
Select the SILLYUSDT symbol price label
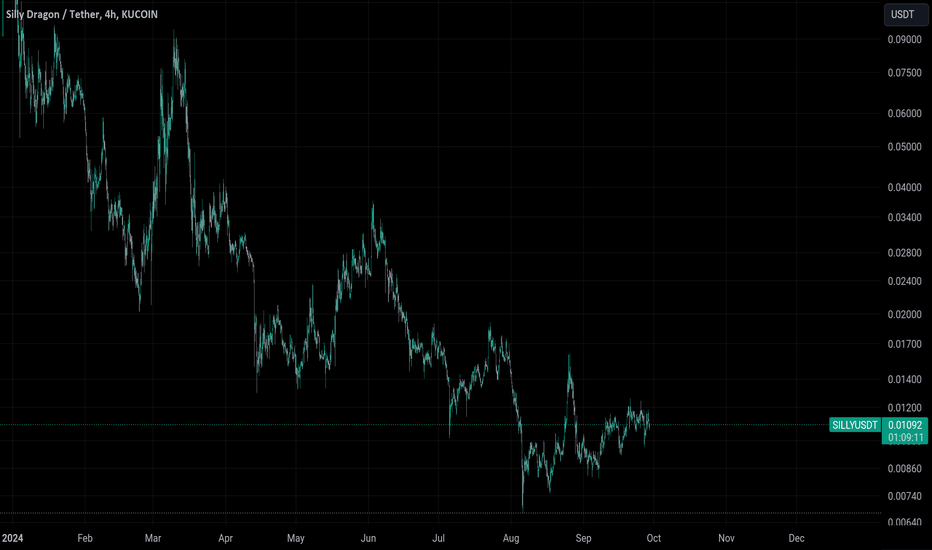pos(855,425)
